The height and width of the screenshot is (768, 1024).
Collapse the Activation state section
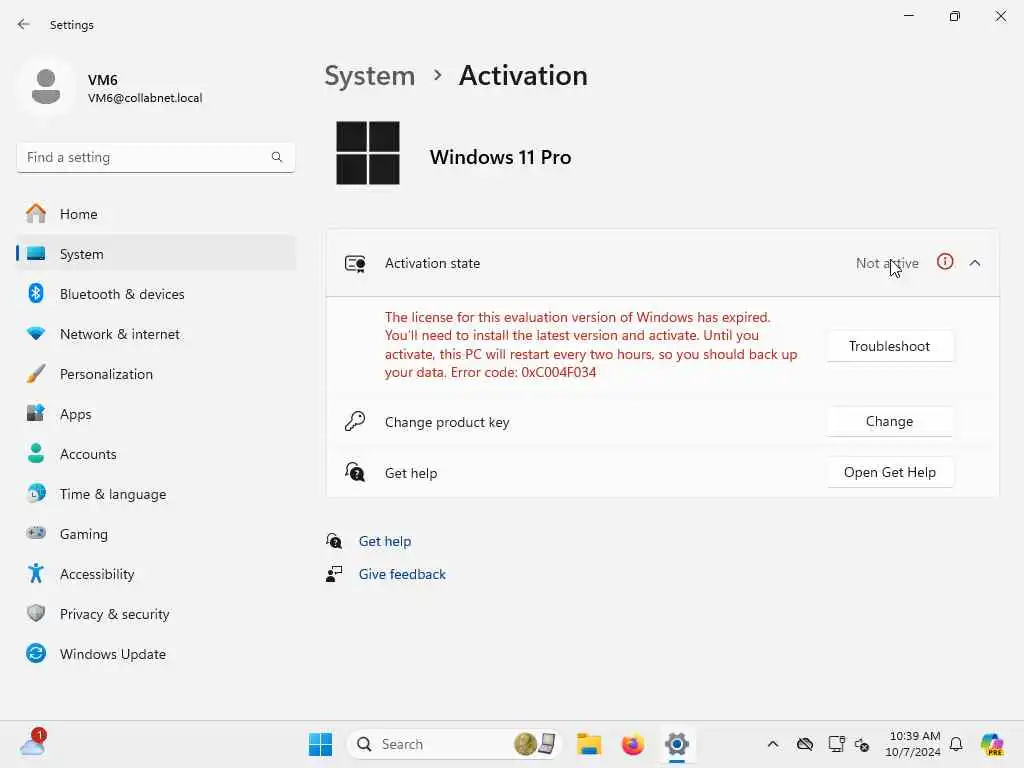coord(975,263)
